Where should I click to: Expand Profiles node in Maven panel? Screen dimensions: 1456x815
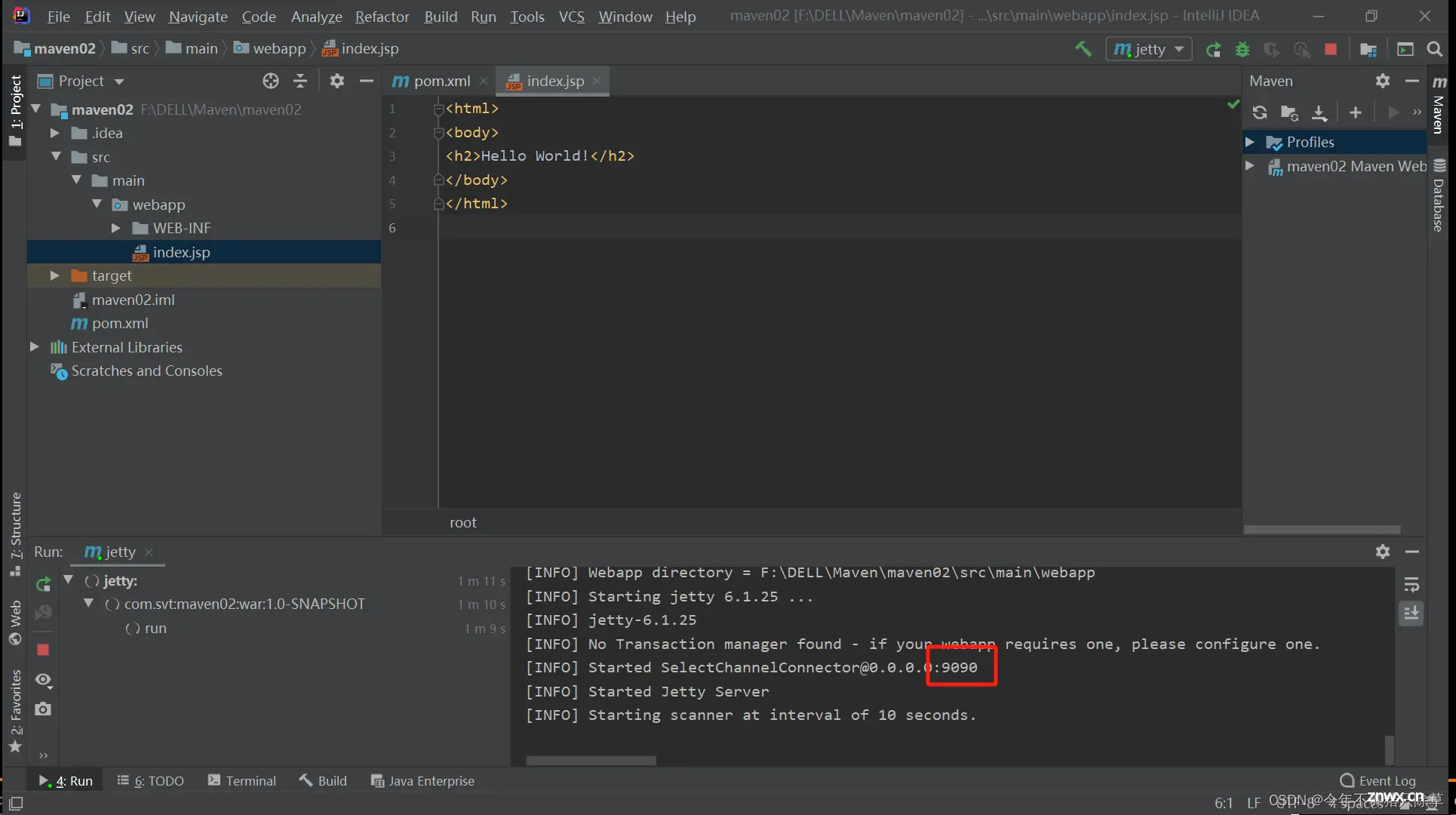click(1250, 142)
